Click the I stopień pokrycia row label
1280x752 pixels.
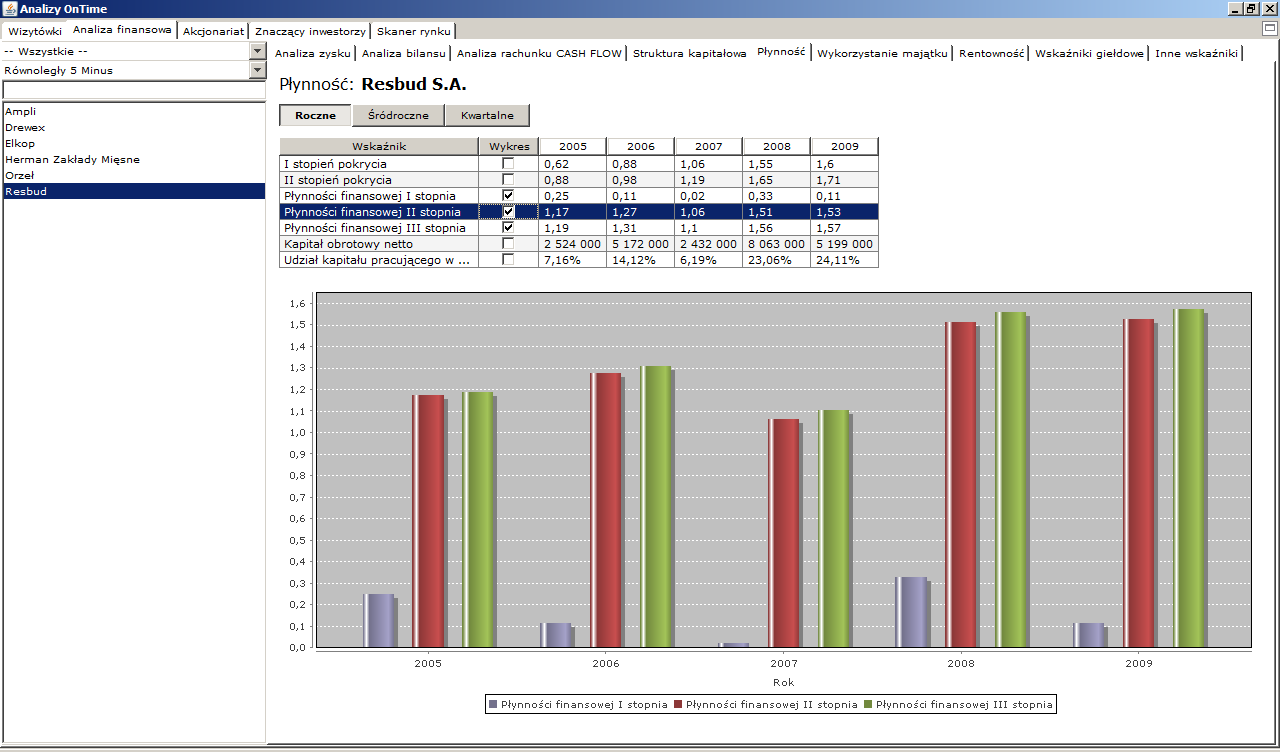tap(336, 164)
